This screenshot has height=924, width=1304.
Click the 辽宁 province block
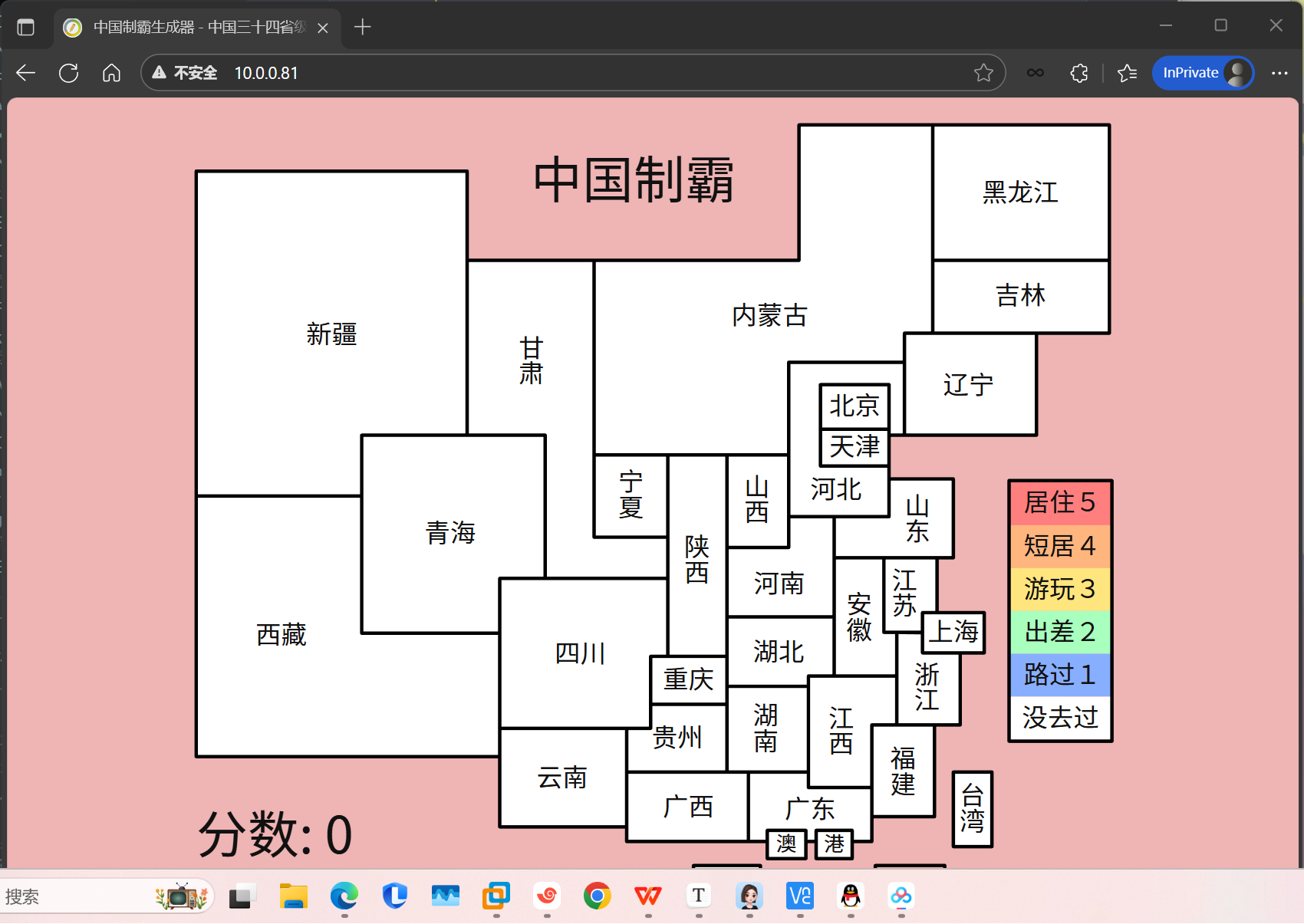(x=969, y=384)
